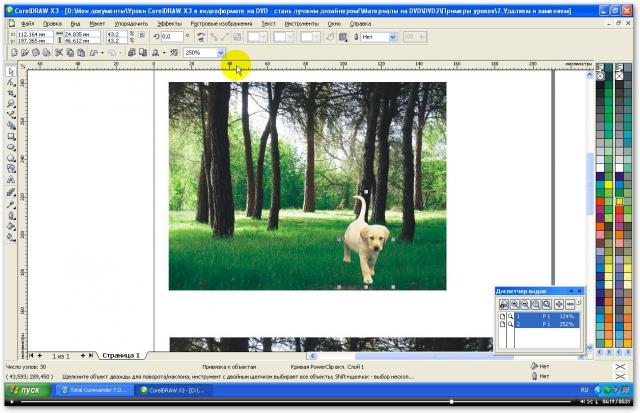This screenshot has width=640, height=413.
Task: Select the Rectangle tool in toolbox
Action: coord(11,136)
